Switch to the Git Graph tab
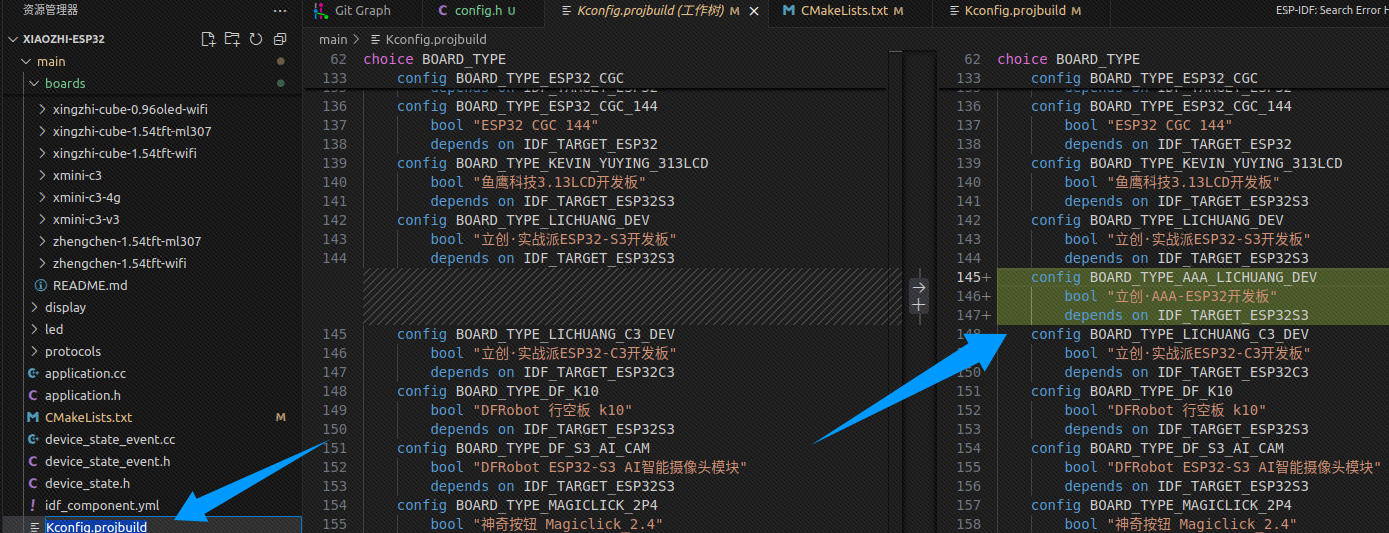 click(x=362, y=11)
